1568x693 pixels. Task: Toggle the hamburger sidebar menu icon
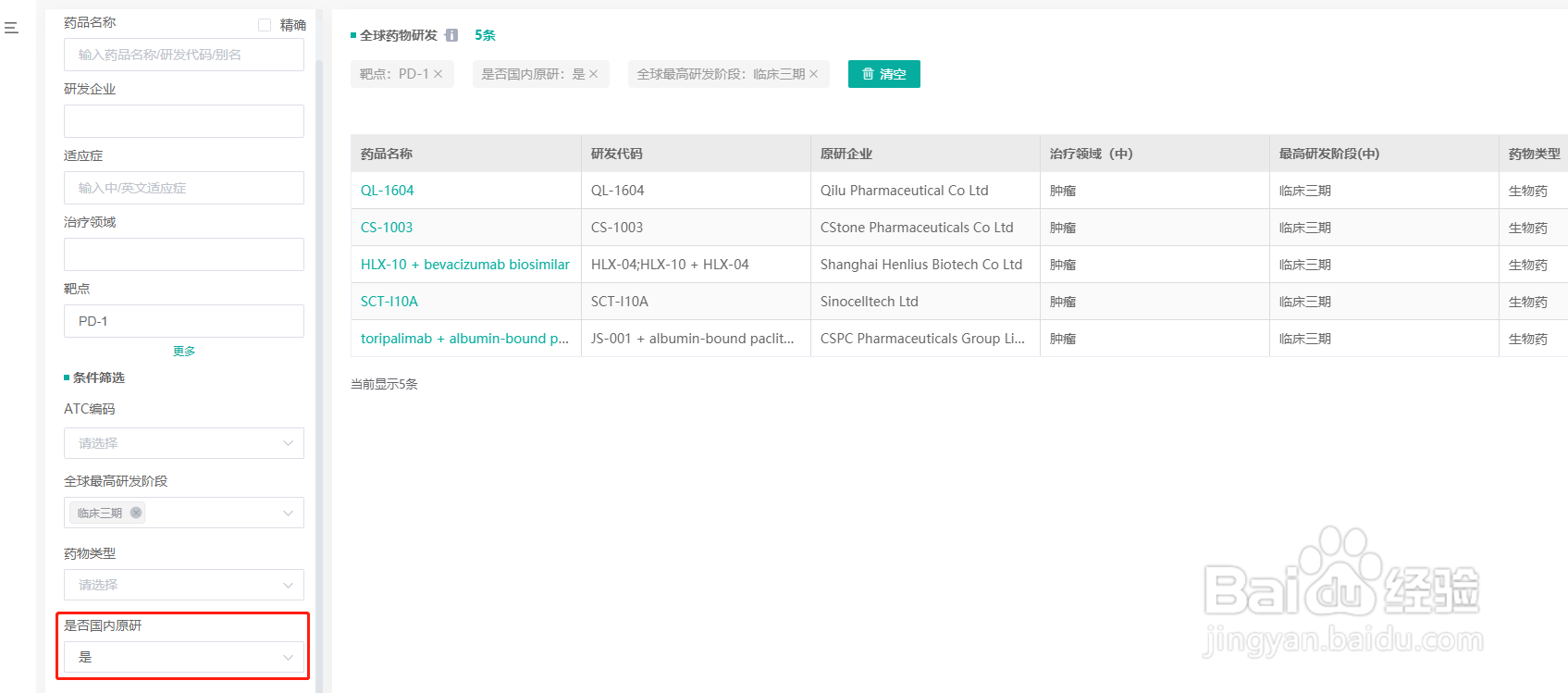point(11,28)
